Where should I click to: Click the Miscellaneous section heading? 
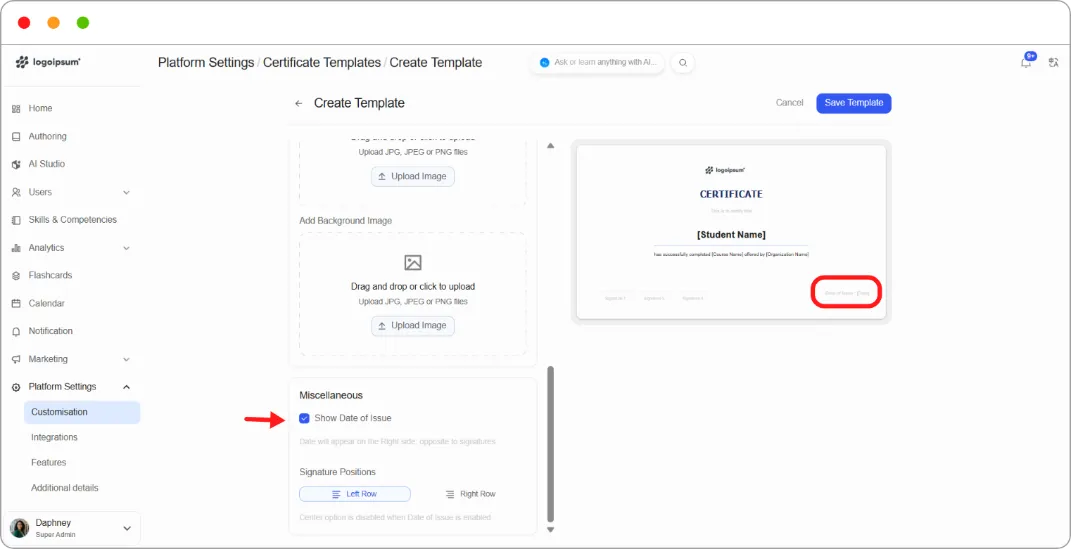331,395
